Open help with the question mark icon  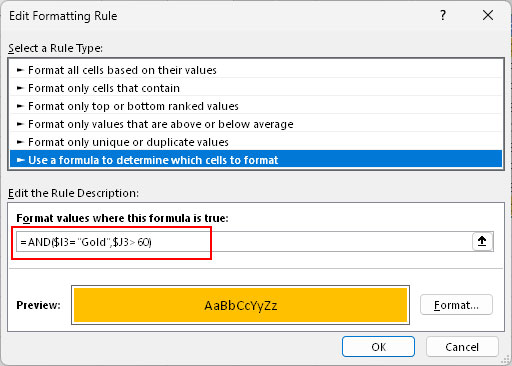coord(443,15)
